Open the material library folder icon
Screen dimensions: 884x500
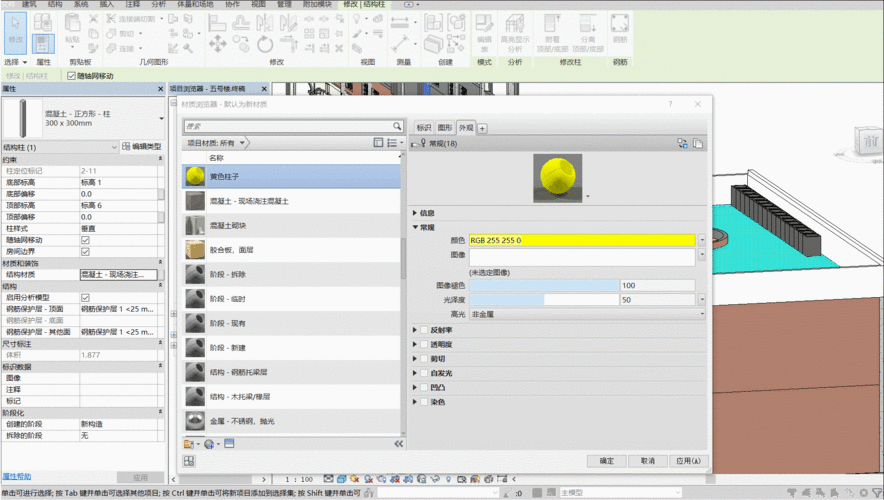point(188,443)
